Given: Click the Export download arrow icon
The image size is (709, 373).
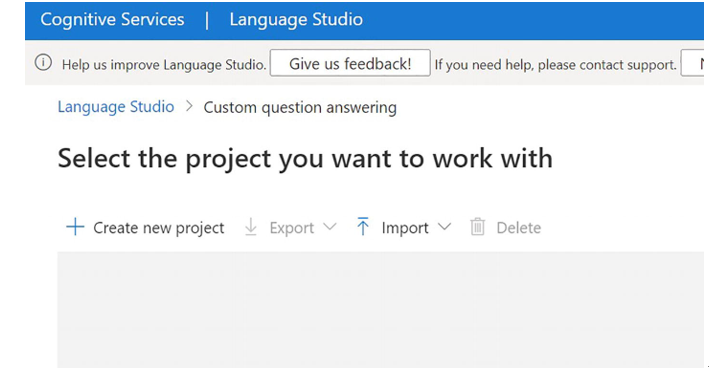Looking at the screenshot, I should tap(251, 227).
